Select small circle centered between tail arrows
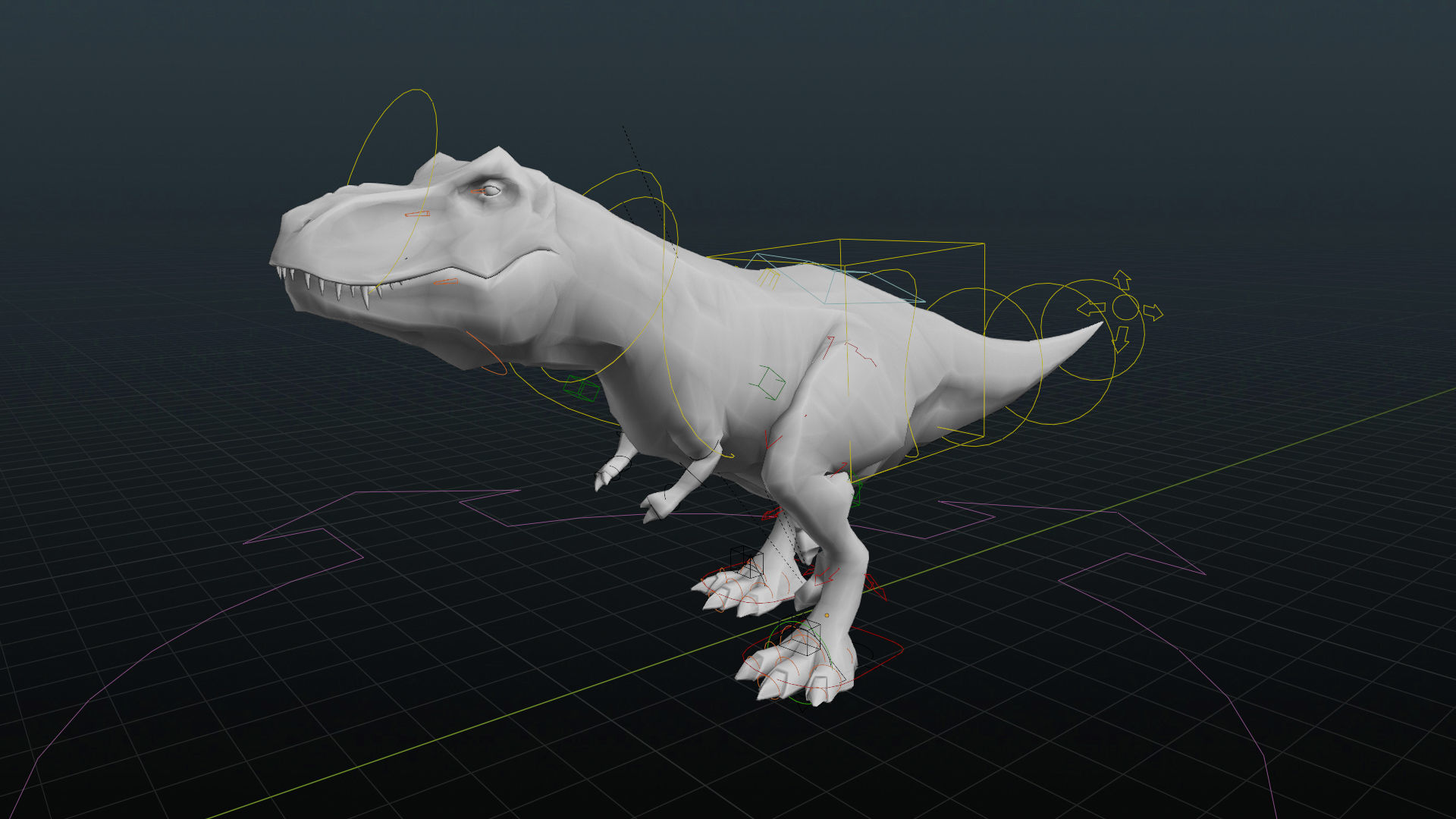The width and height of the screenshot is (1456, 819). pyautogui.click(x=1125, y=307)
